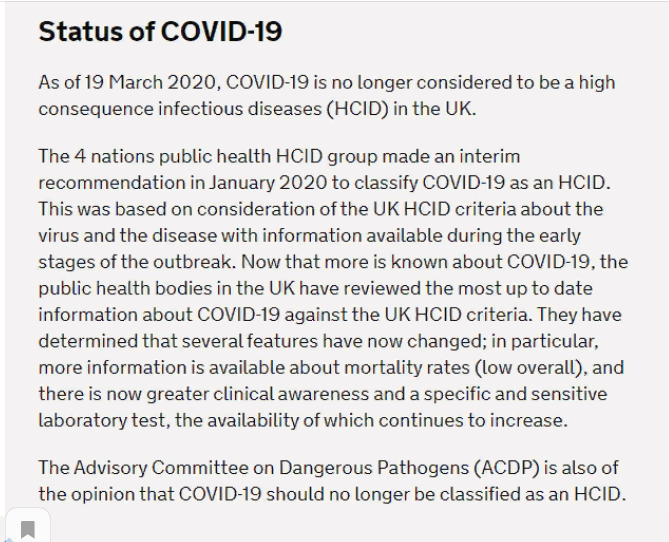The height and width of the screenshot is (542, 669).
Task: Click the abbreviation "(HCID)" in first paragraph
Action: (x=358, y=109)
